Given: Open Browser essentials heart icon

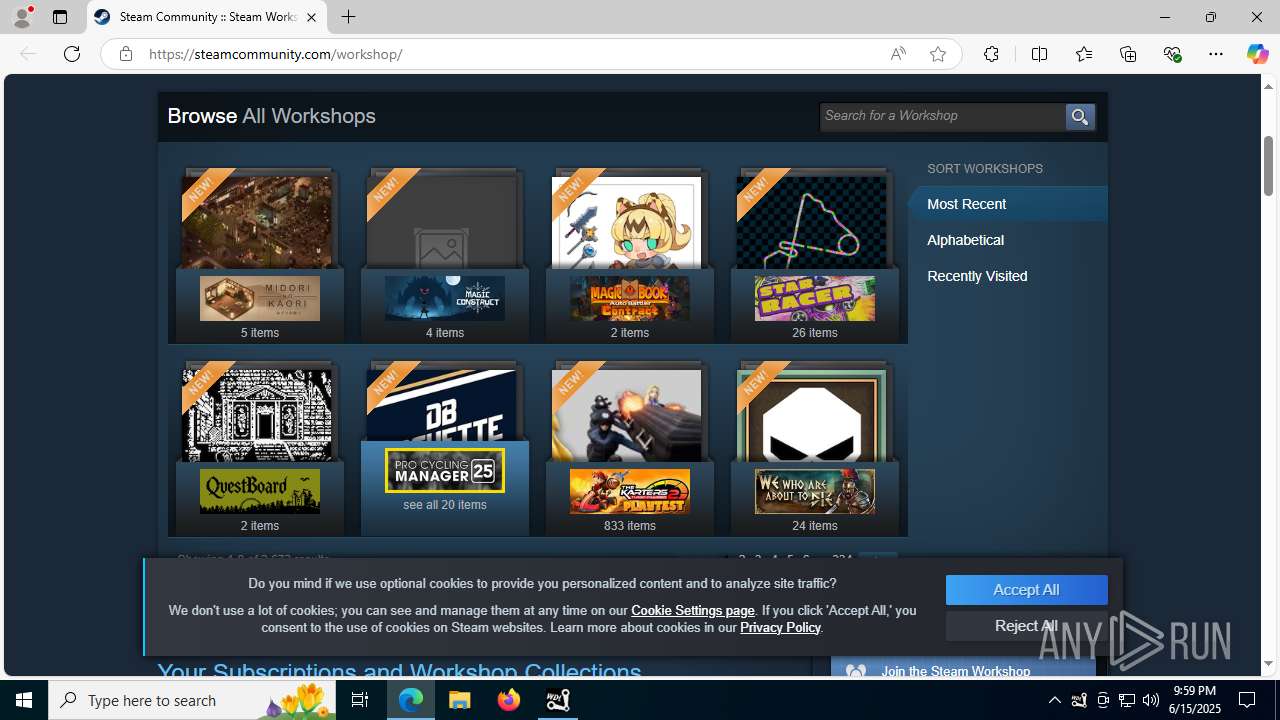Looking at the screenshot, I should coord(1172,54).
